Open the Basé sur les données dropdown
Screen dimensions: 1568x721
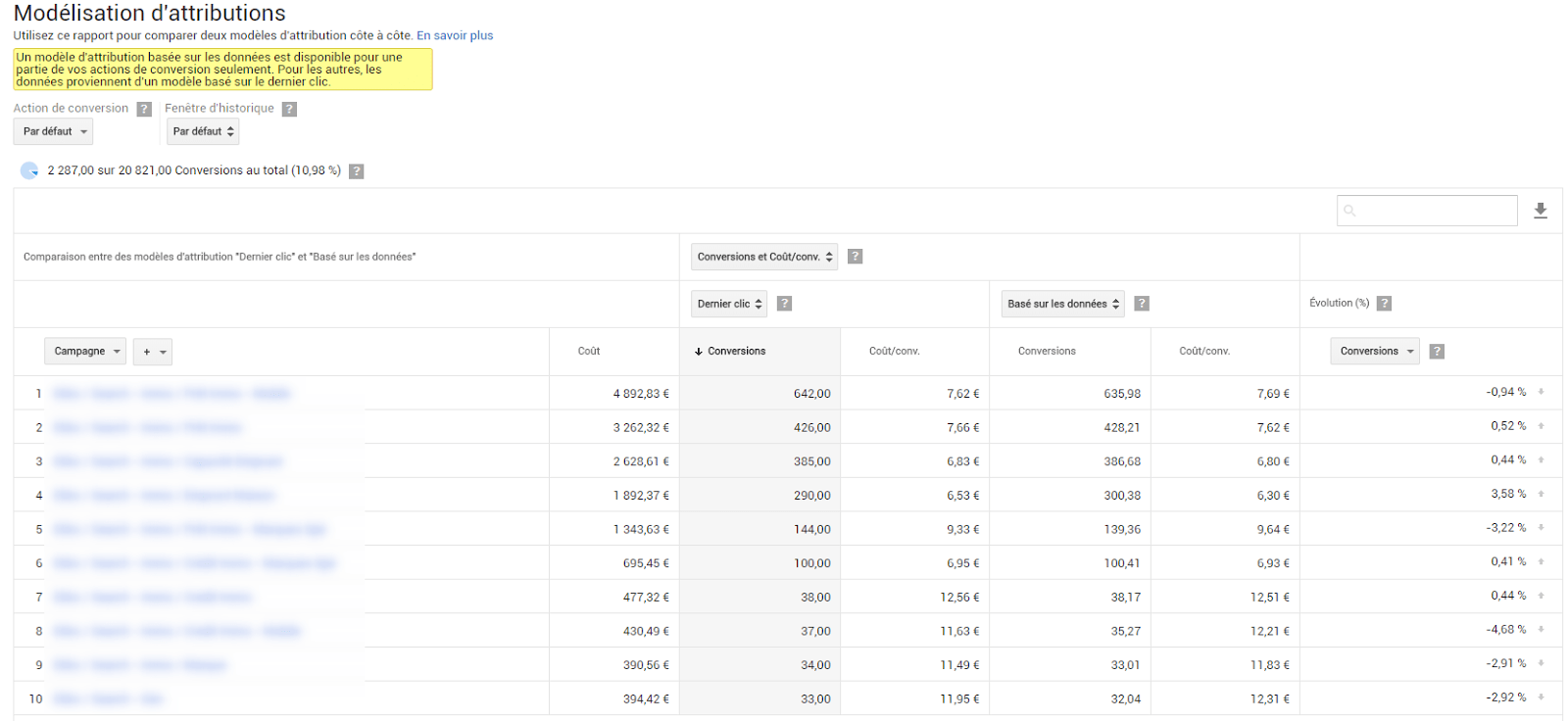tap(1062, 304)
